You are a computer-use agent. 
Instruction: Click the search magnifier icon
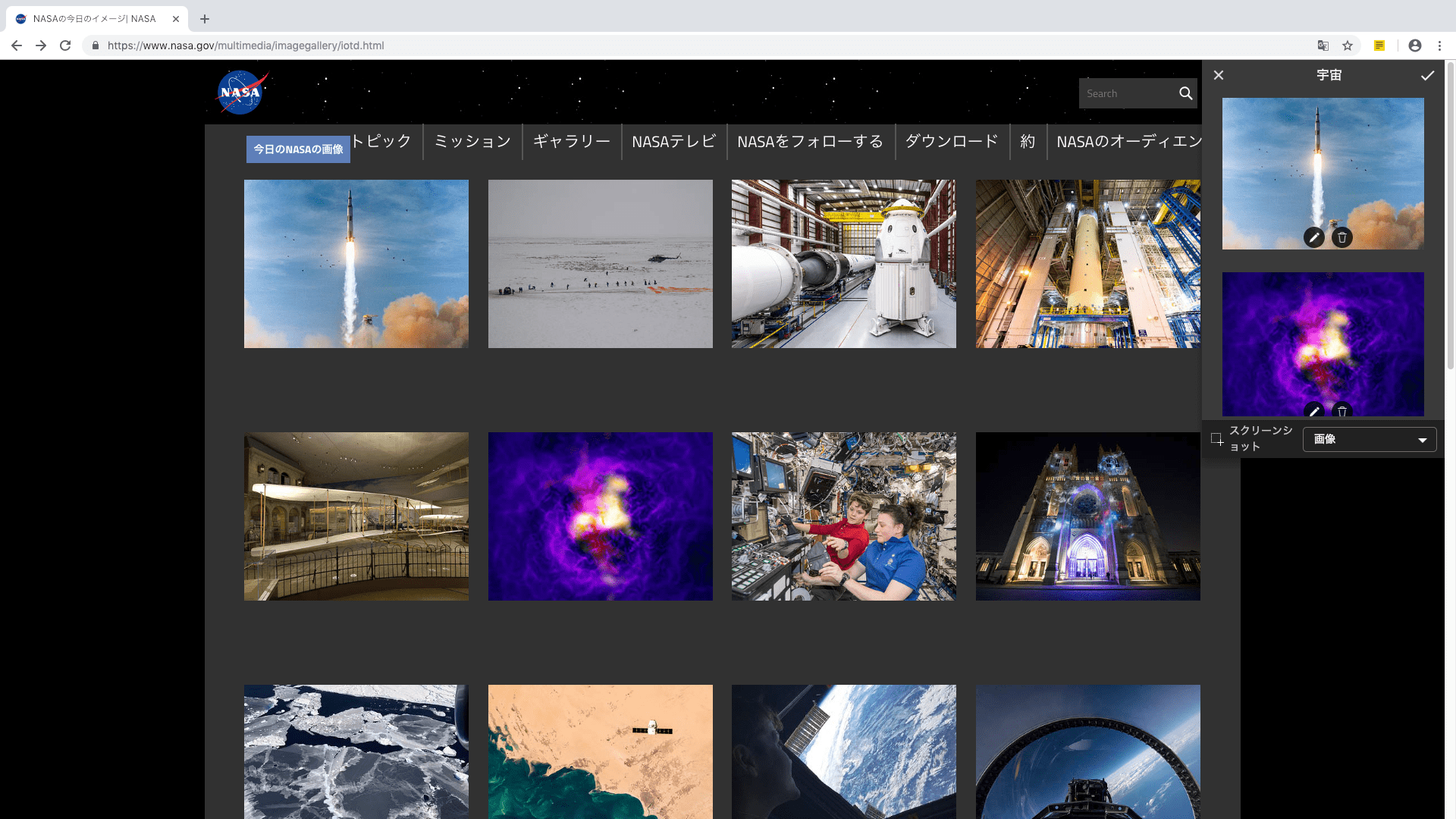click(x=1185, y=93)
